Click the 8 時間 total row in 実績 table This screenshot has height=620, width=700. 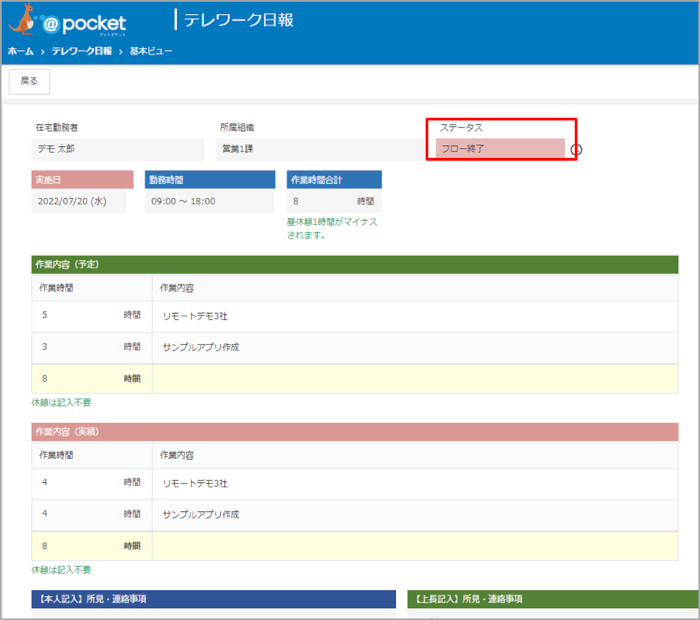pyautogui.click(x=355, y=546)
